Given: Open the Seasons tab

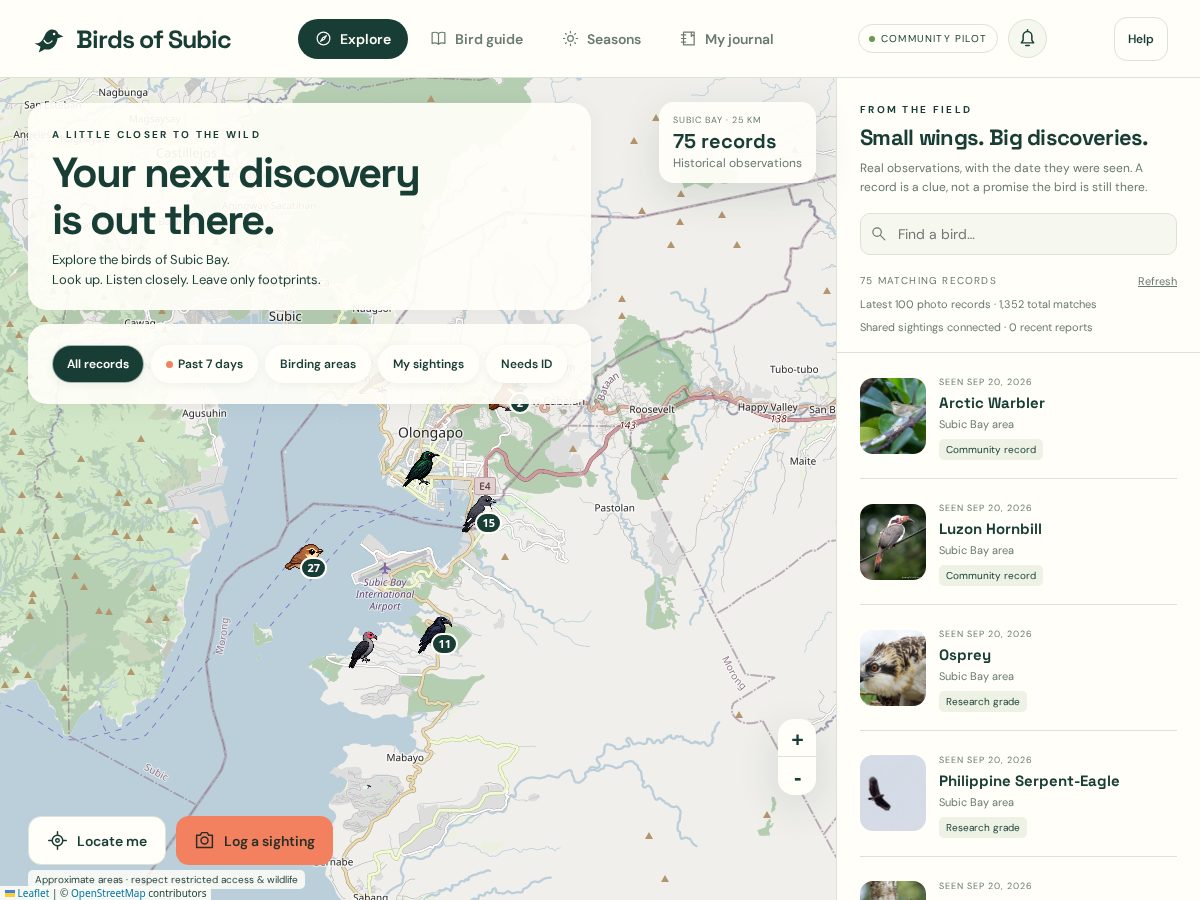Looking at the screenshot, I should pyautogui.click(x=602, y=39).
